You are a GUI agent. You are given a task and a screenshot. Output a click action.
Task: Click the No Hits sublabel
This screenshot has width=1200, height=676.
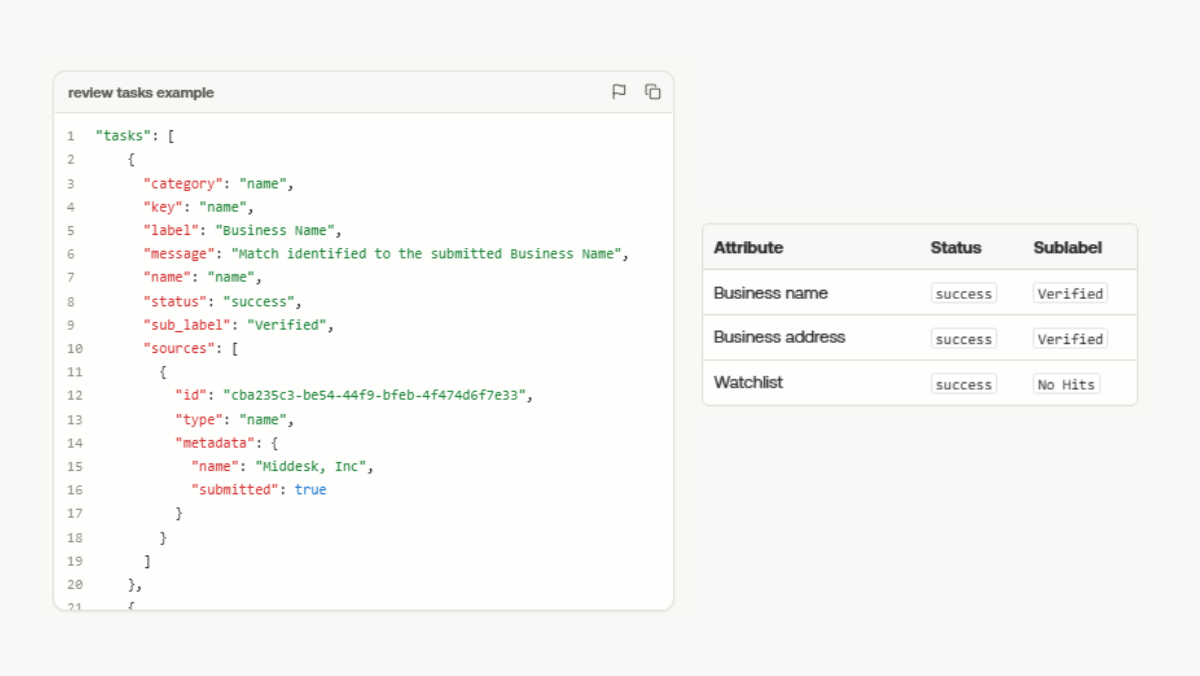1066,384
